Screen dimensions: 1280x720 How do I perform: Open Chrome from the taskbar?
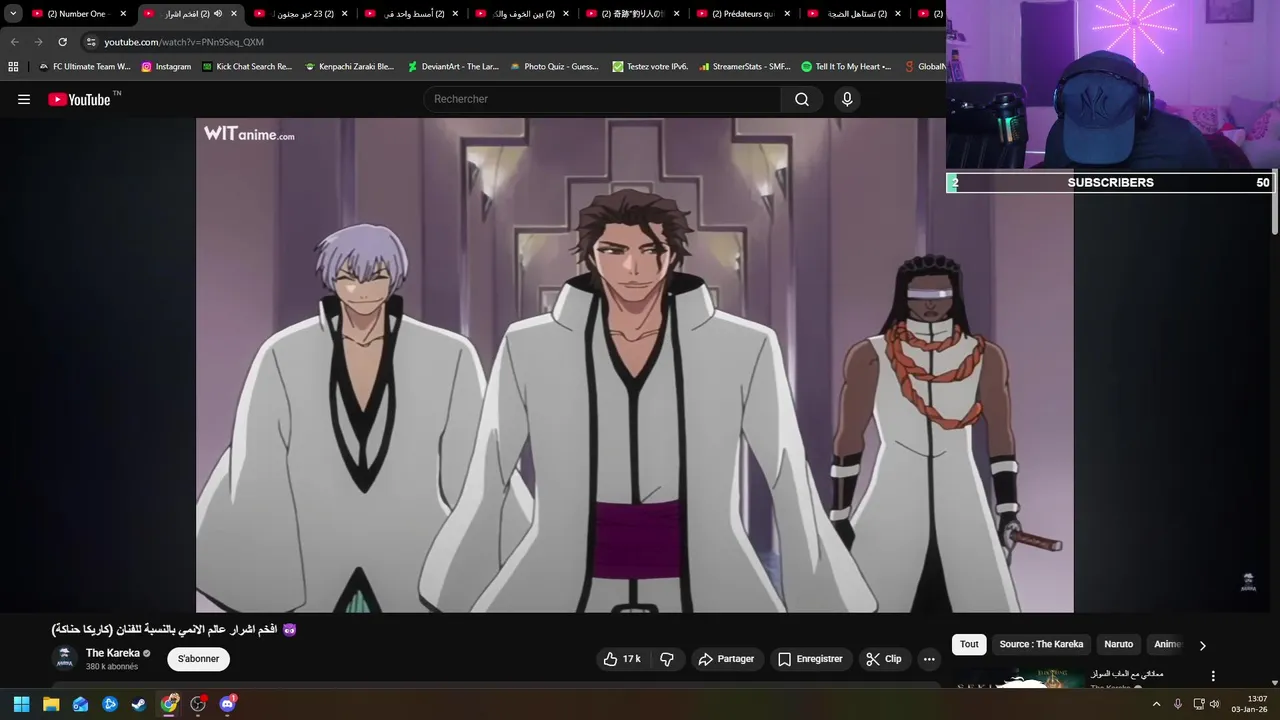(169, 704)
